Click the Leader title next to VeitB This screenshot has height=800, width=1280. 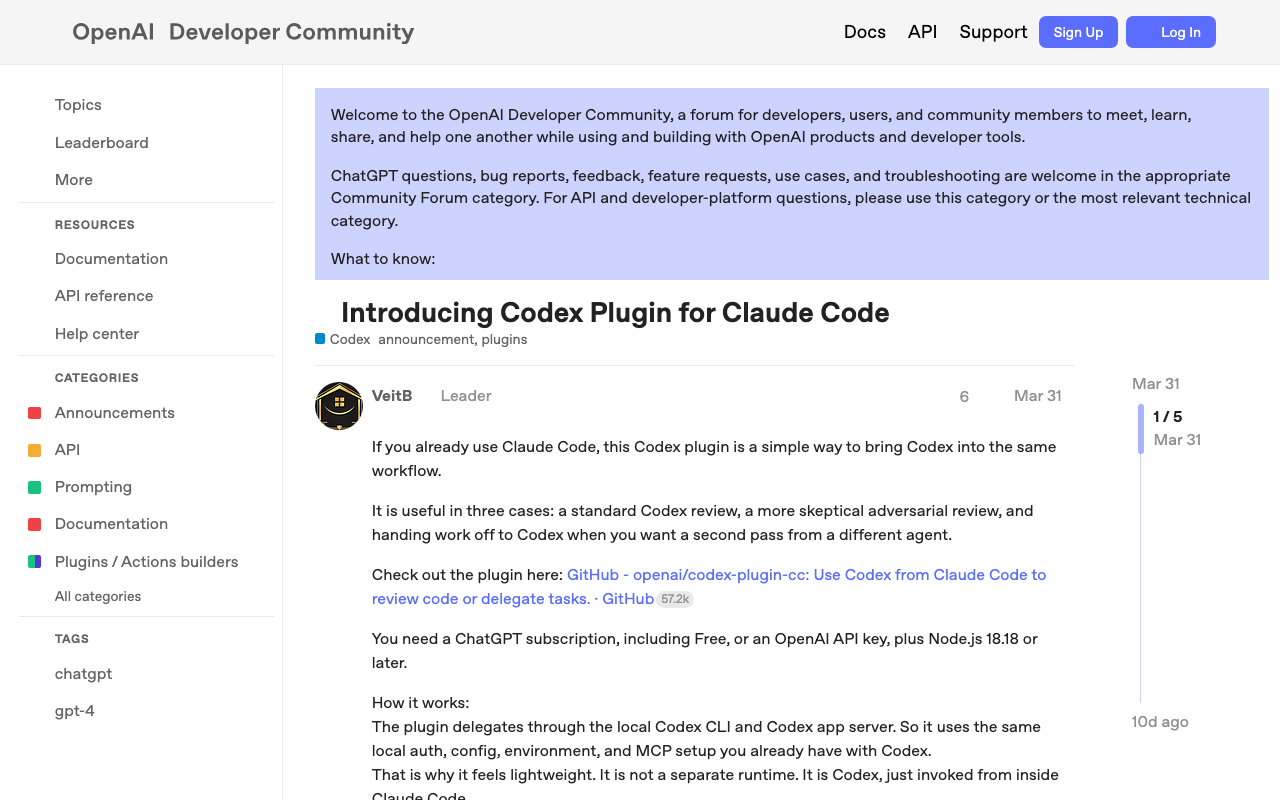click(466, 396)
